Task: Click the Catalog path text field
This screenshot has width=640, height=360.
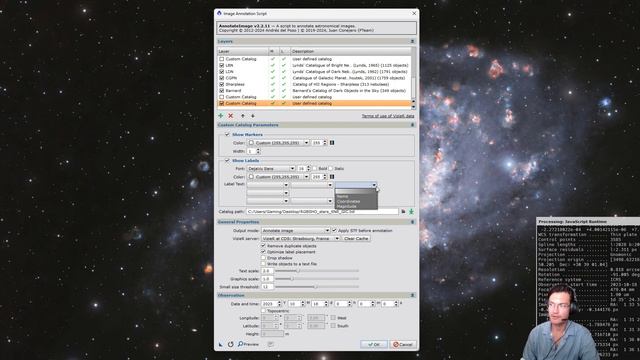Action: point(322,211)
